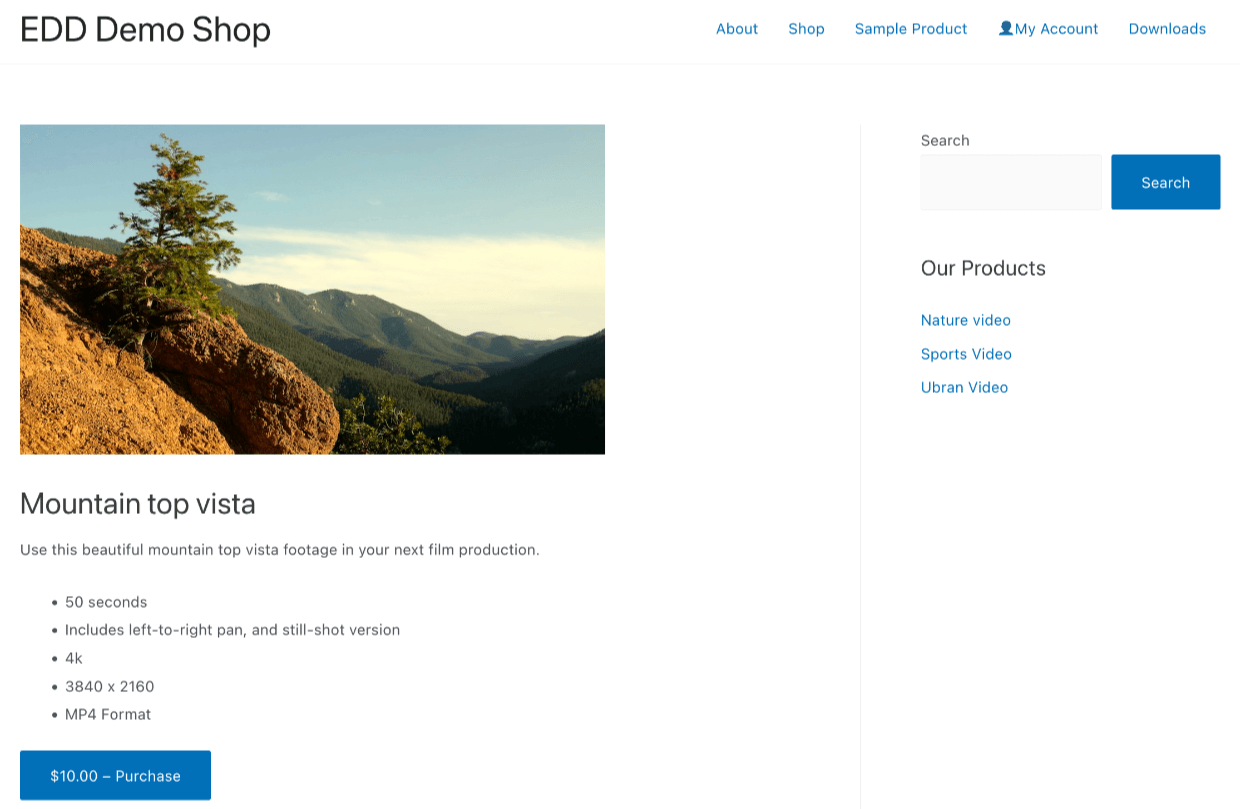Click the $10.00 Purchase button
1240x809 pixels.
click(115, 775)
